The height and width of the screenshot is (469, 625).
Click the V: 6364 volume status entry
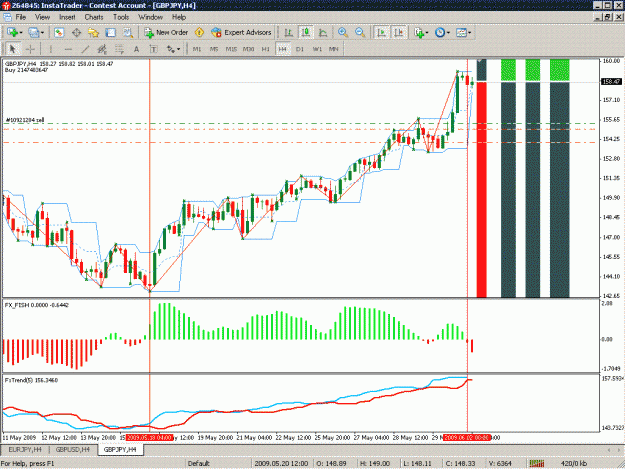[500, 463]
